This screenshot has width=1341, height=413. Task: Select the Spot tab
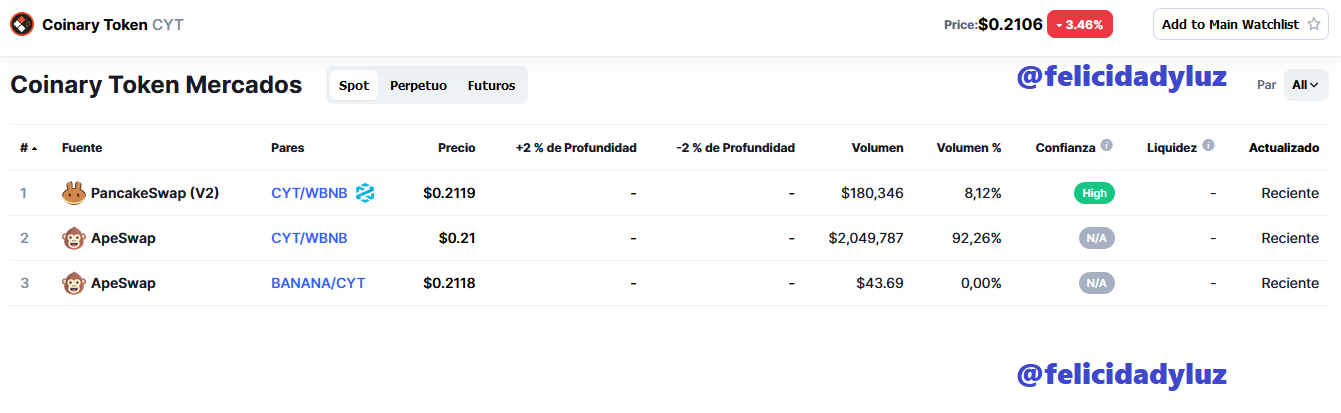354,85
